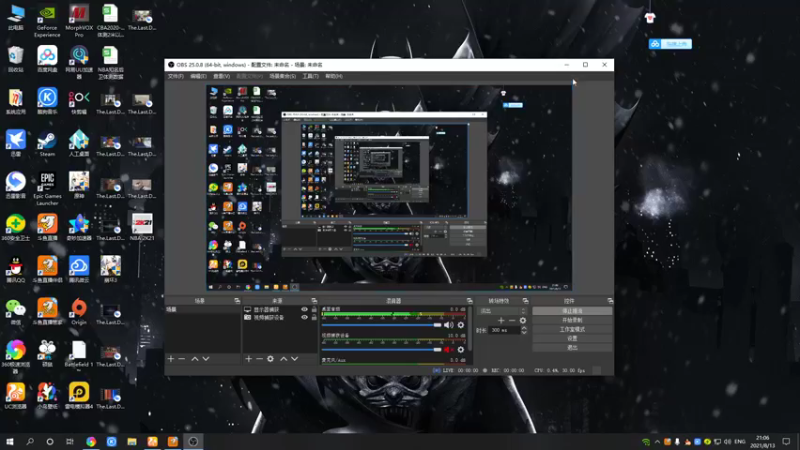Pop out the Sources dock

click(x=314, y=301)
